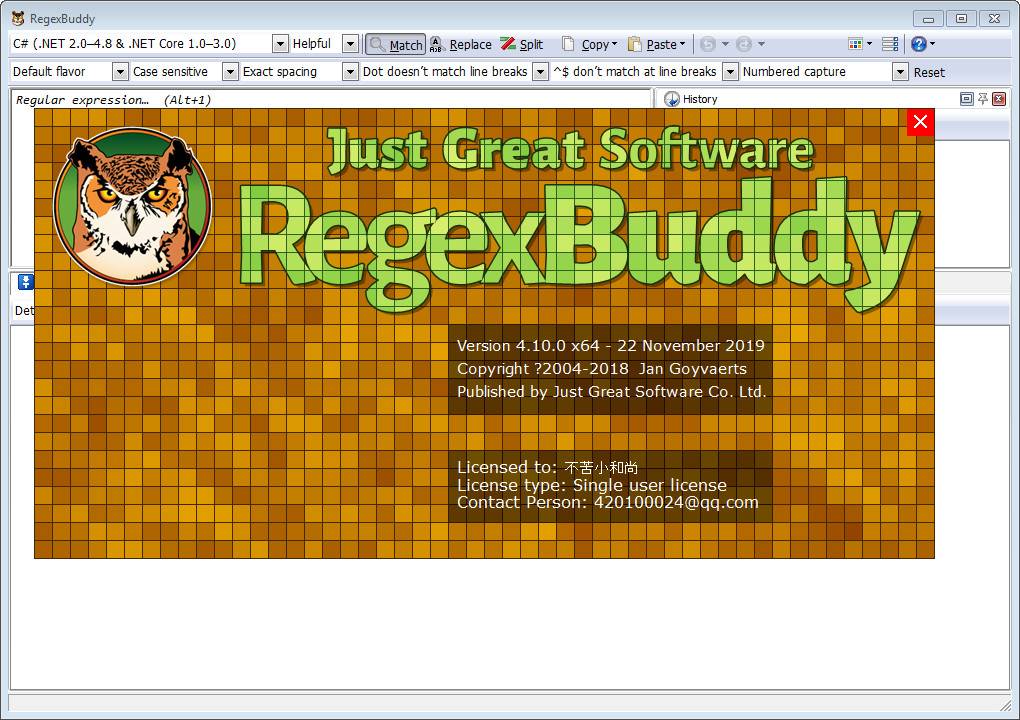Click the blue down-arrow icon at left
This screenshot has height=720, width=1020.
(x=25, y=282)
